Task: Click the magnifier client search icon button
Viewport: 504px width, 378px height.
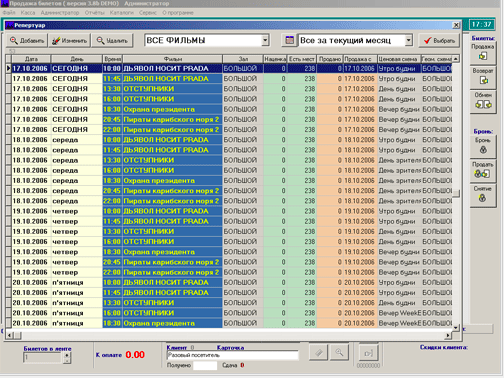Action: tap(339, 353)
